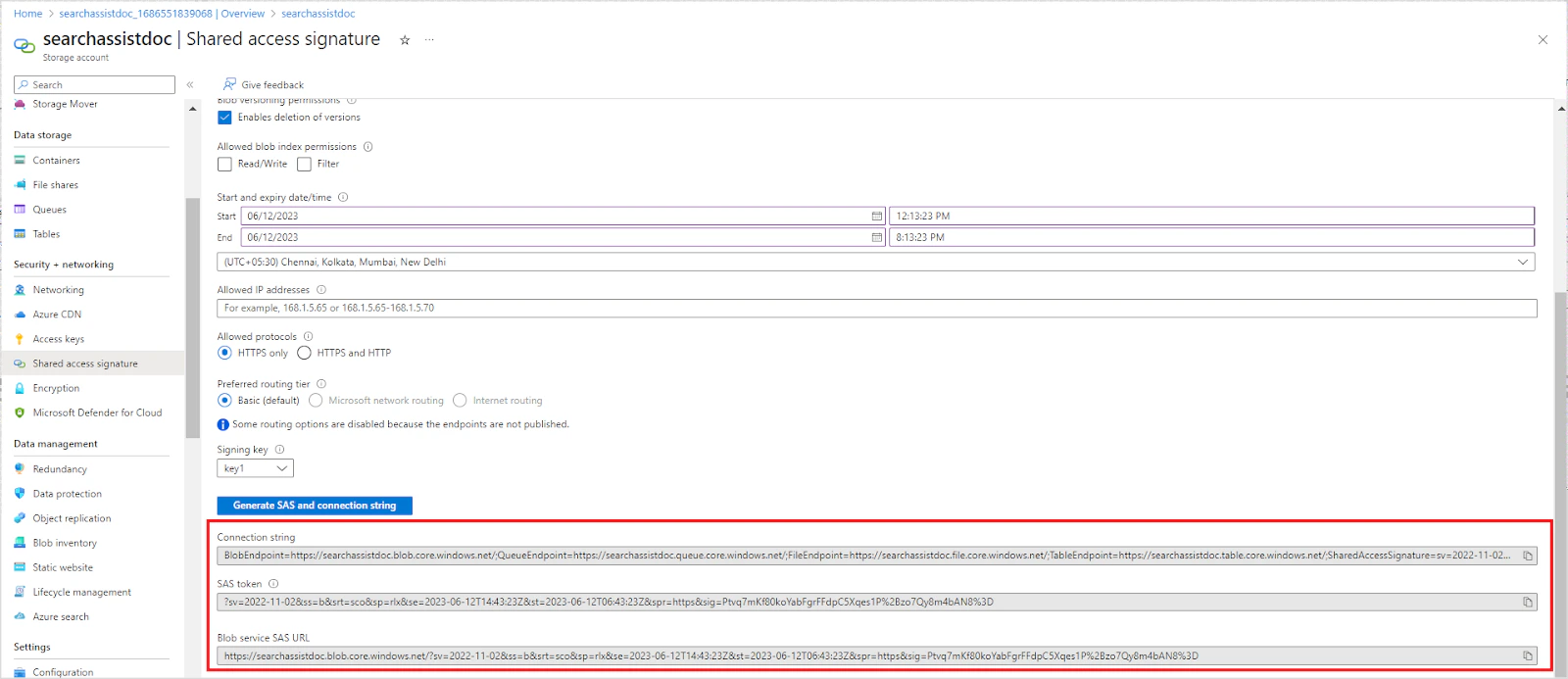Viewport: 1568px width, 679px height.
Task: Open the End date calendar picker icon
Action: [876, 237]
